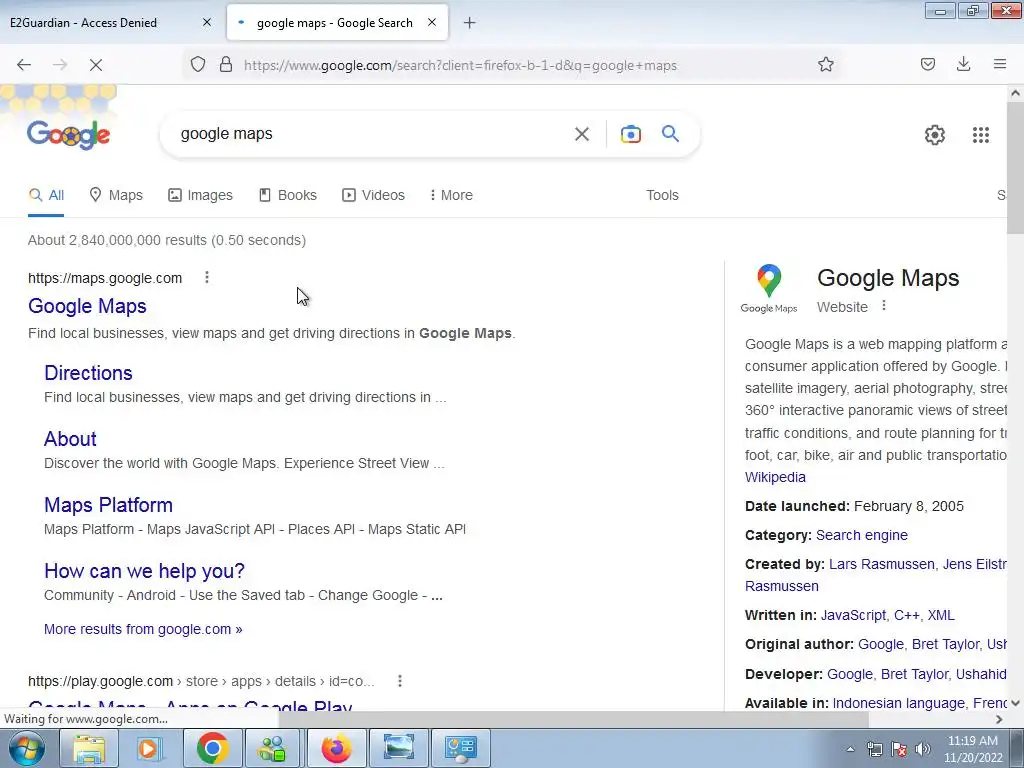1024x768 pixels.
Task: Bookmark this page with the star
Action: click(x=825, y=64)
